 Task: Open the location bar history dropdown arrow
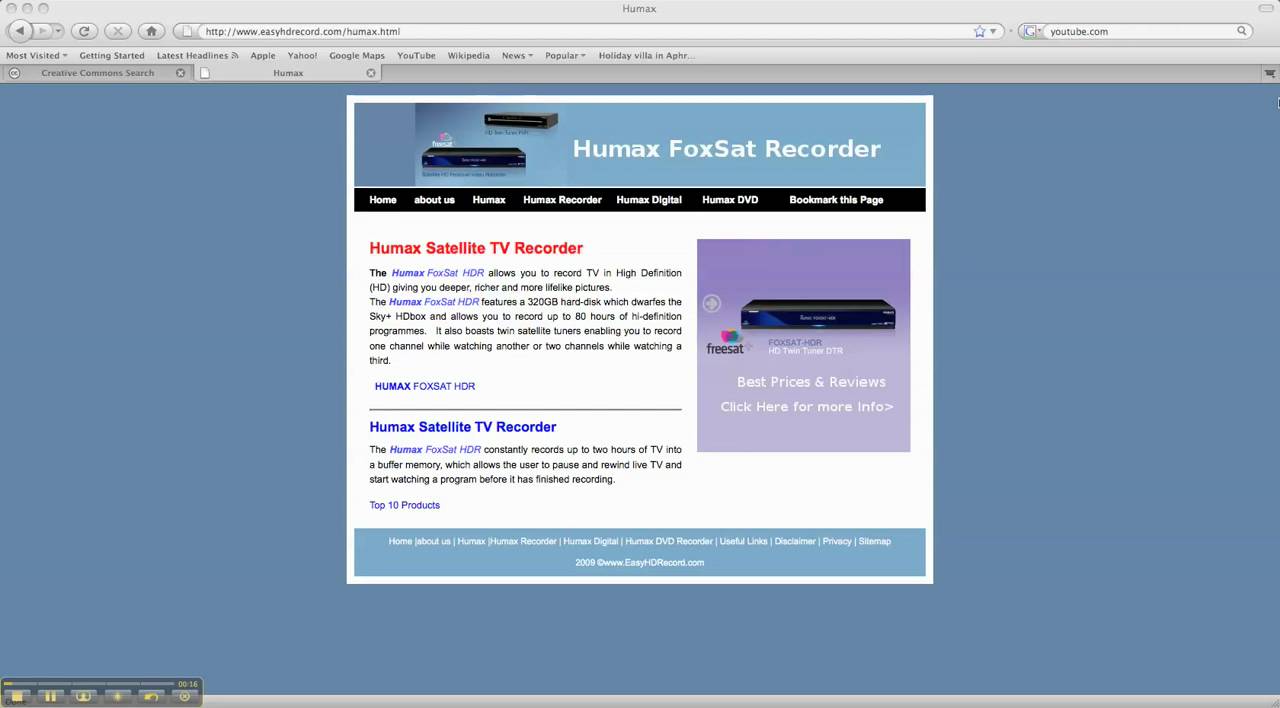(995, 31)
